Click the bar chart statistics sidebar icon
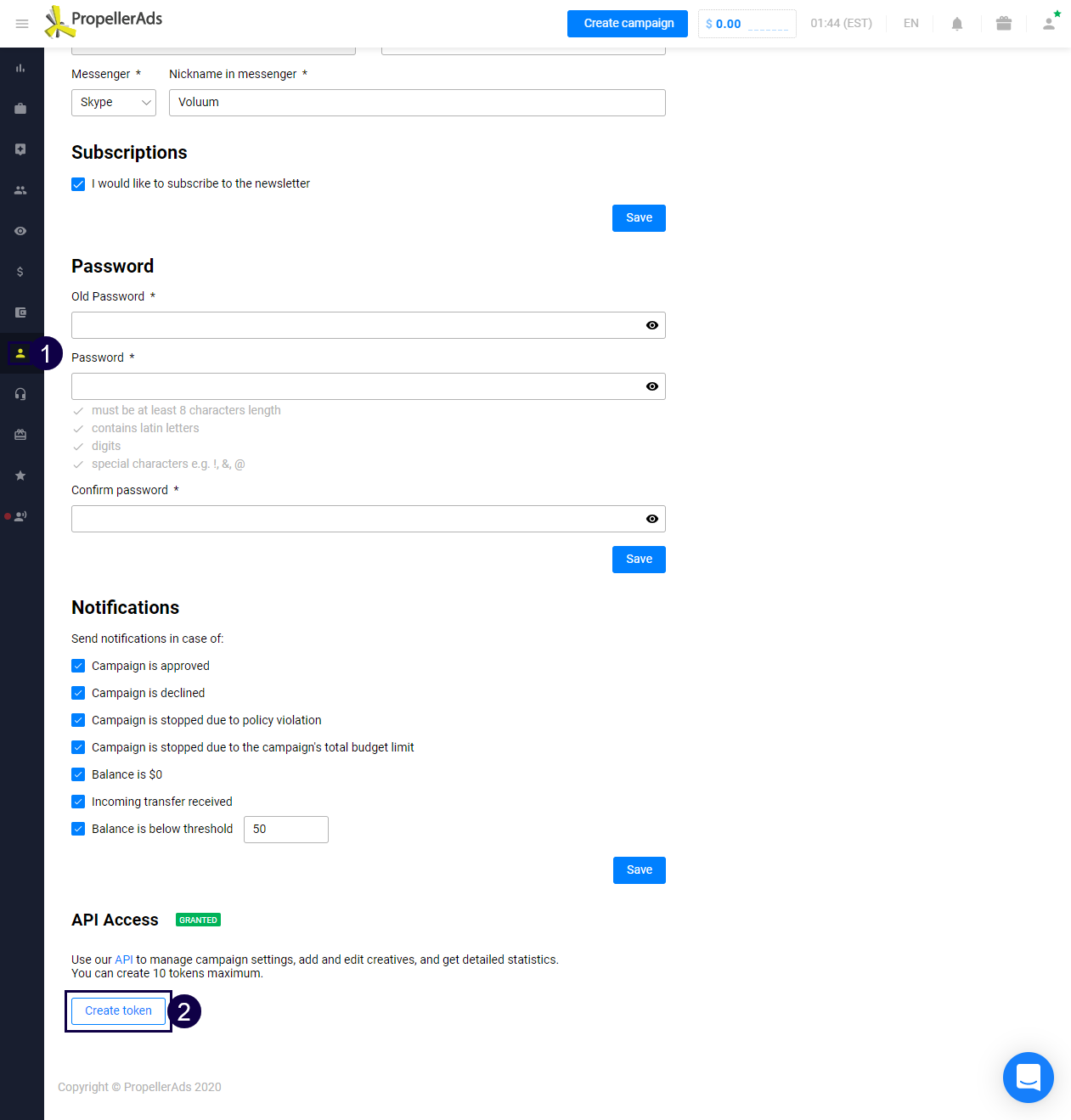Screen dimensions: 1071x1120 click(20, 68)
